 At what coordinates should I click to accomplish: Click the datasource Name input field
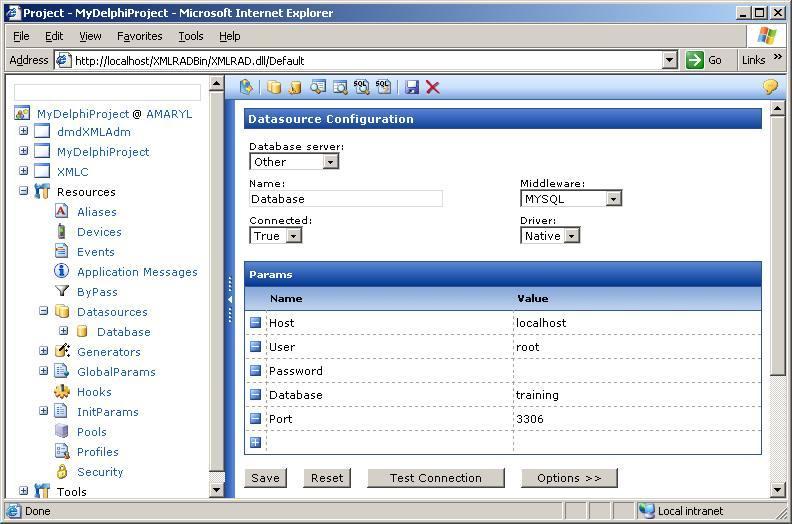pyautogui.click(x=345, y=199)
